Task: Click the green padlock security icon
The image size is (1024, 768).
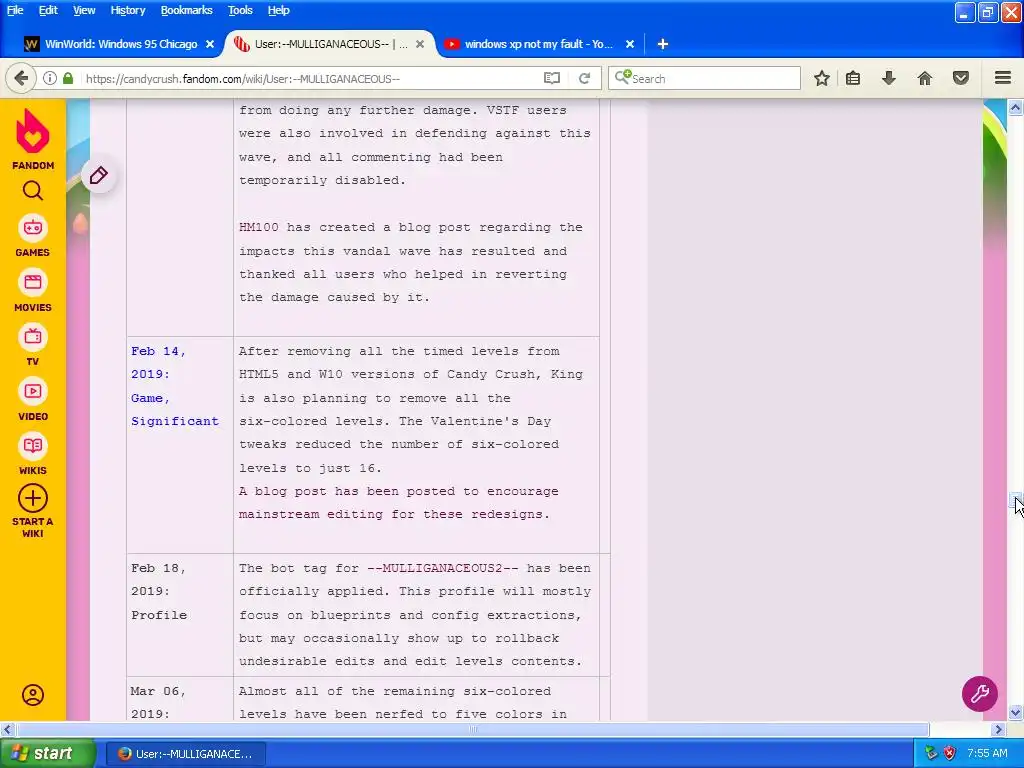Action: click(x=68, y=78)
